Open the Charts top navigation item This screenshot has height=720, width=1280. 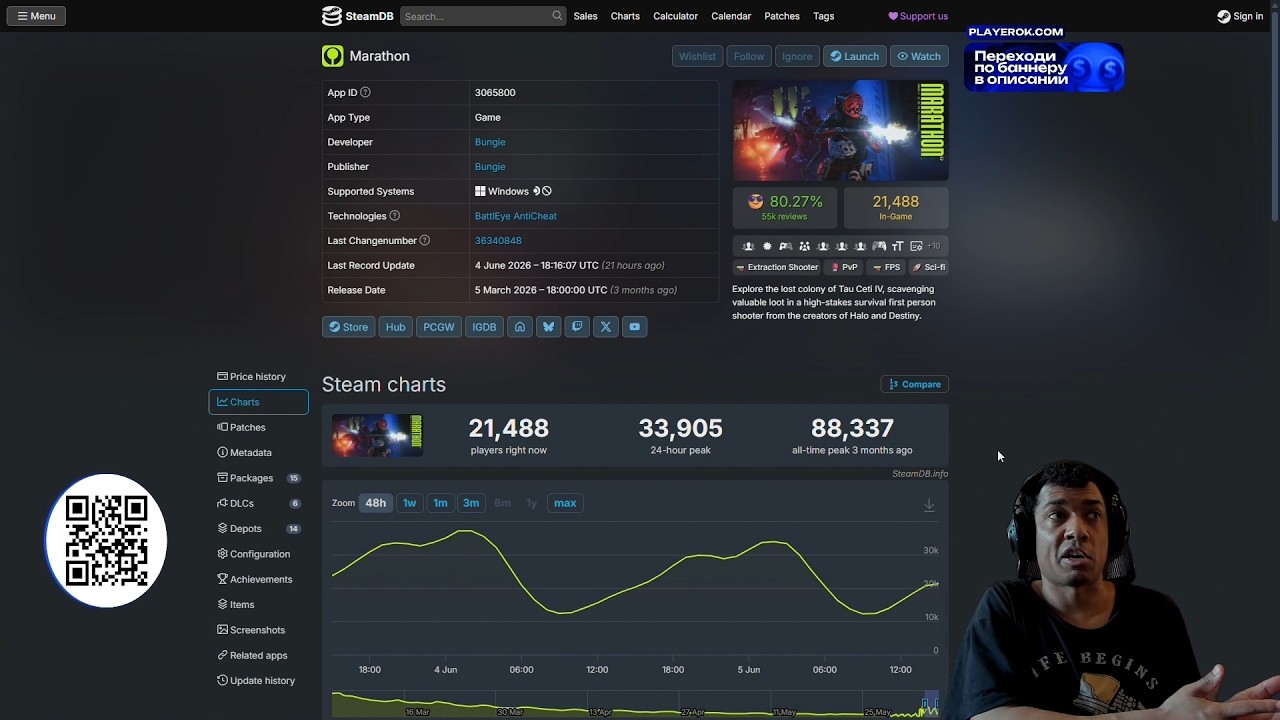click(625, 16)
